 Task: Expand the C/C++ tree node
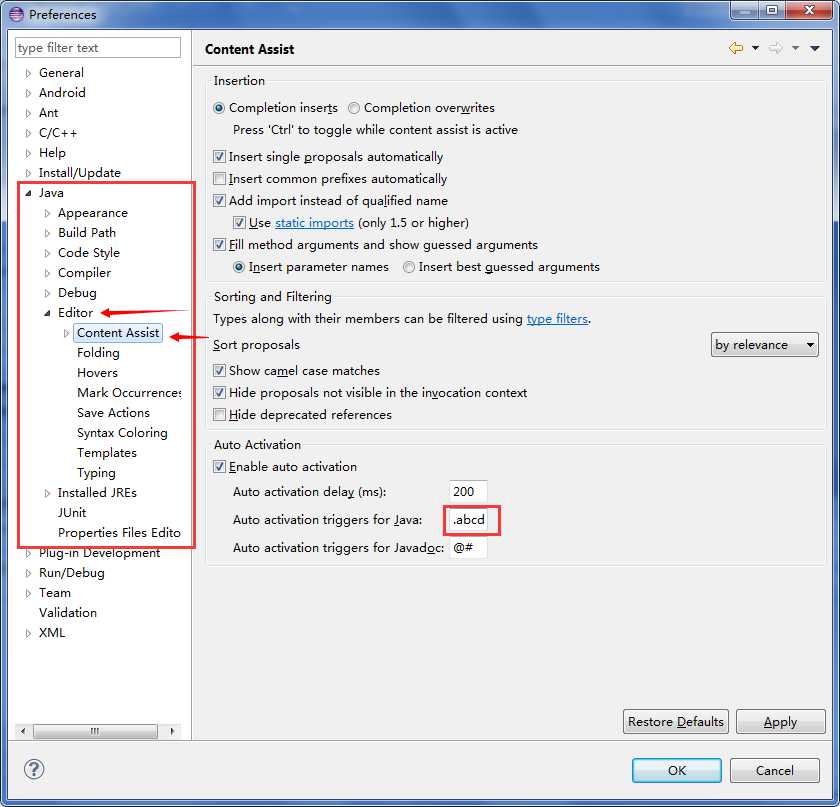(x=28, y=133)
